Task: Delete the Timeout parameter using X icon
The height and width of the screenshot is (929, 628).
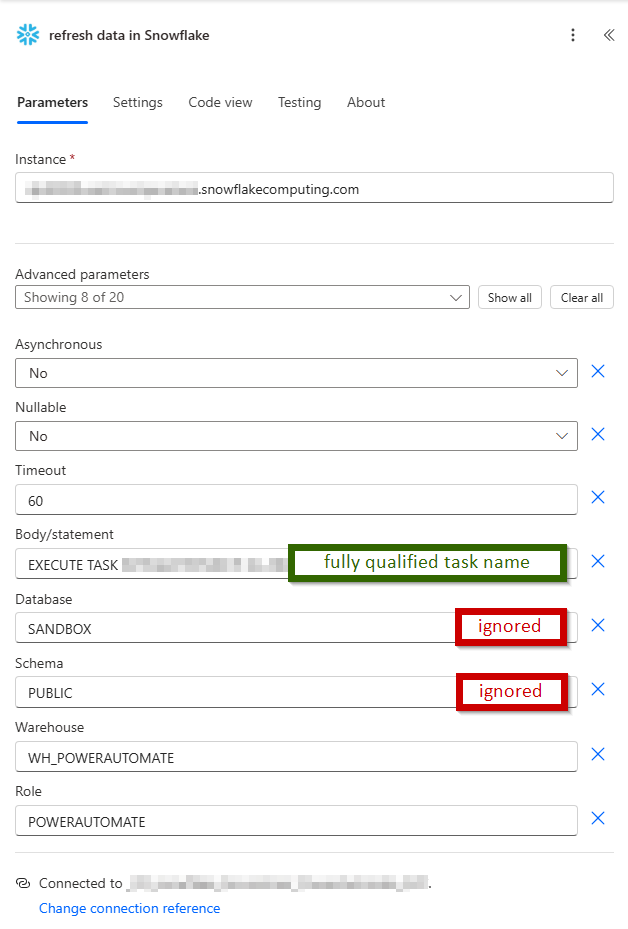Action: tap(598, 498)
